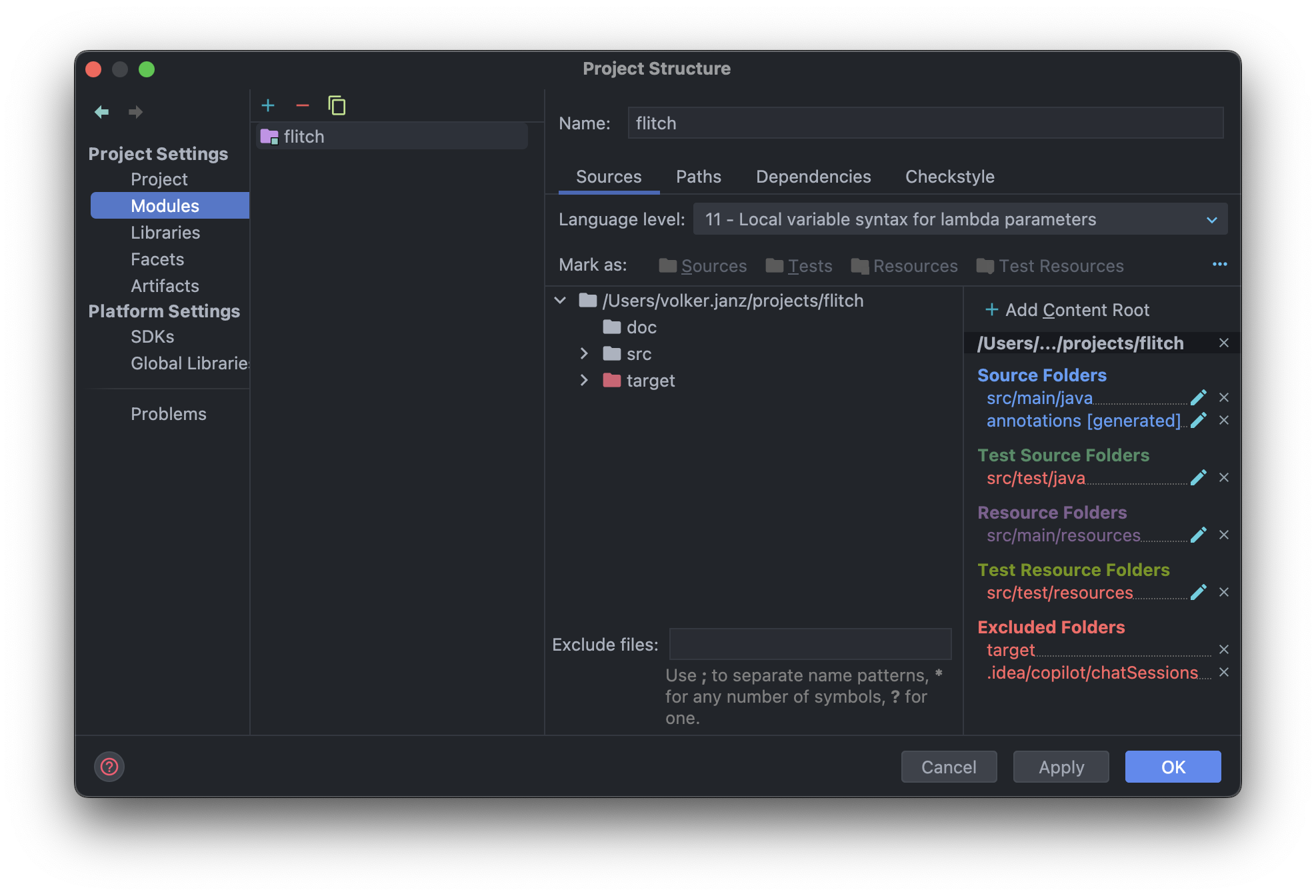Mark selection as Resources
The width and height of the screenshot is (1316, 896).
point(915,265)
